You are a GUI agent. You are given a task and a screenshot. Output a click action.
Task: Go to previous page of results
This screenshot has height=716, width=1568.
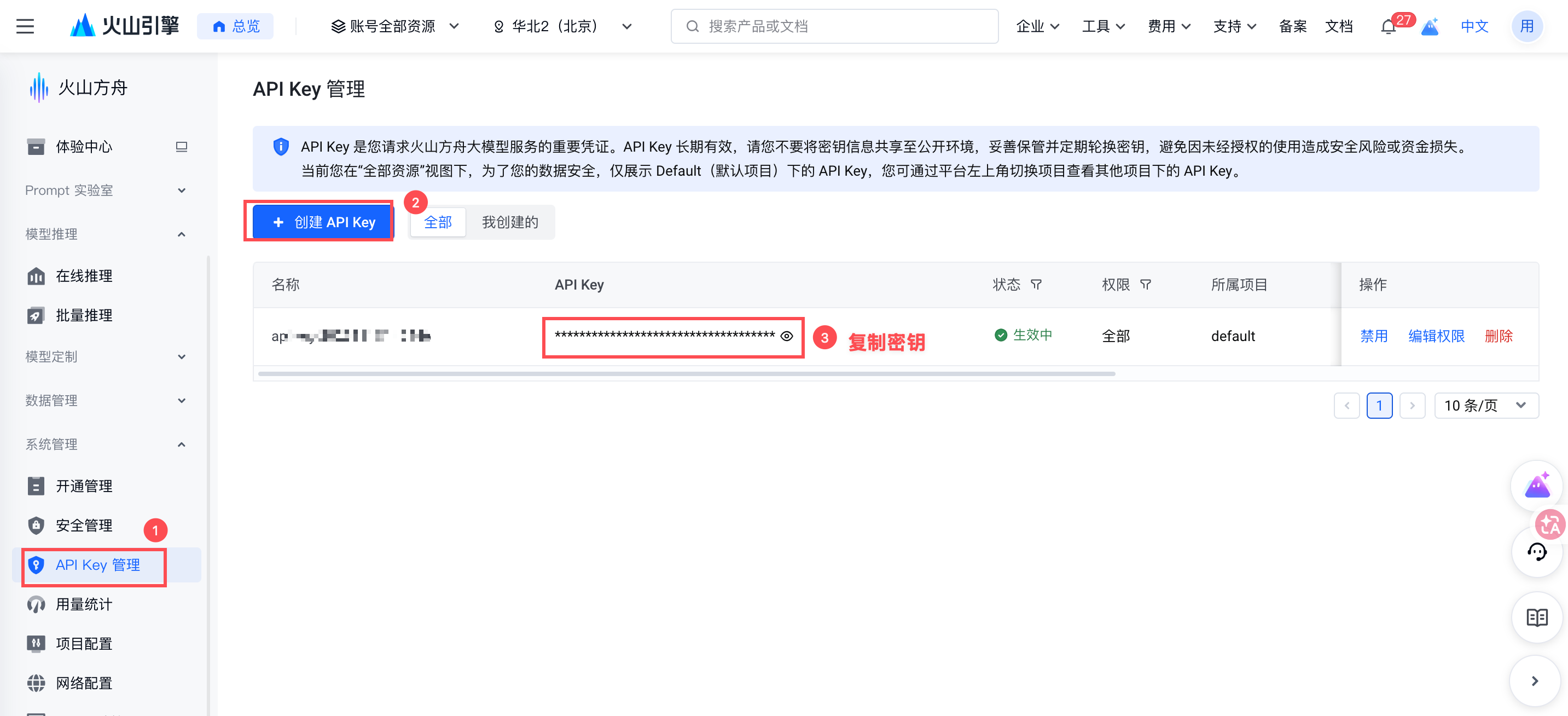coord(1346,406)
